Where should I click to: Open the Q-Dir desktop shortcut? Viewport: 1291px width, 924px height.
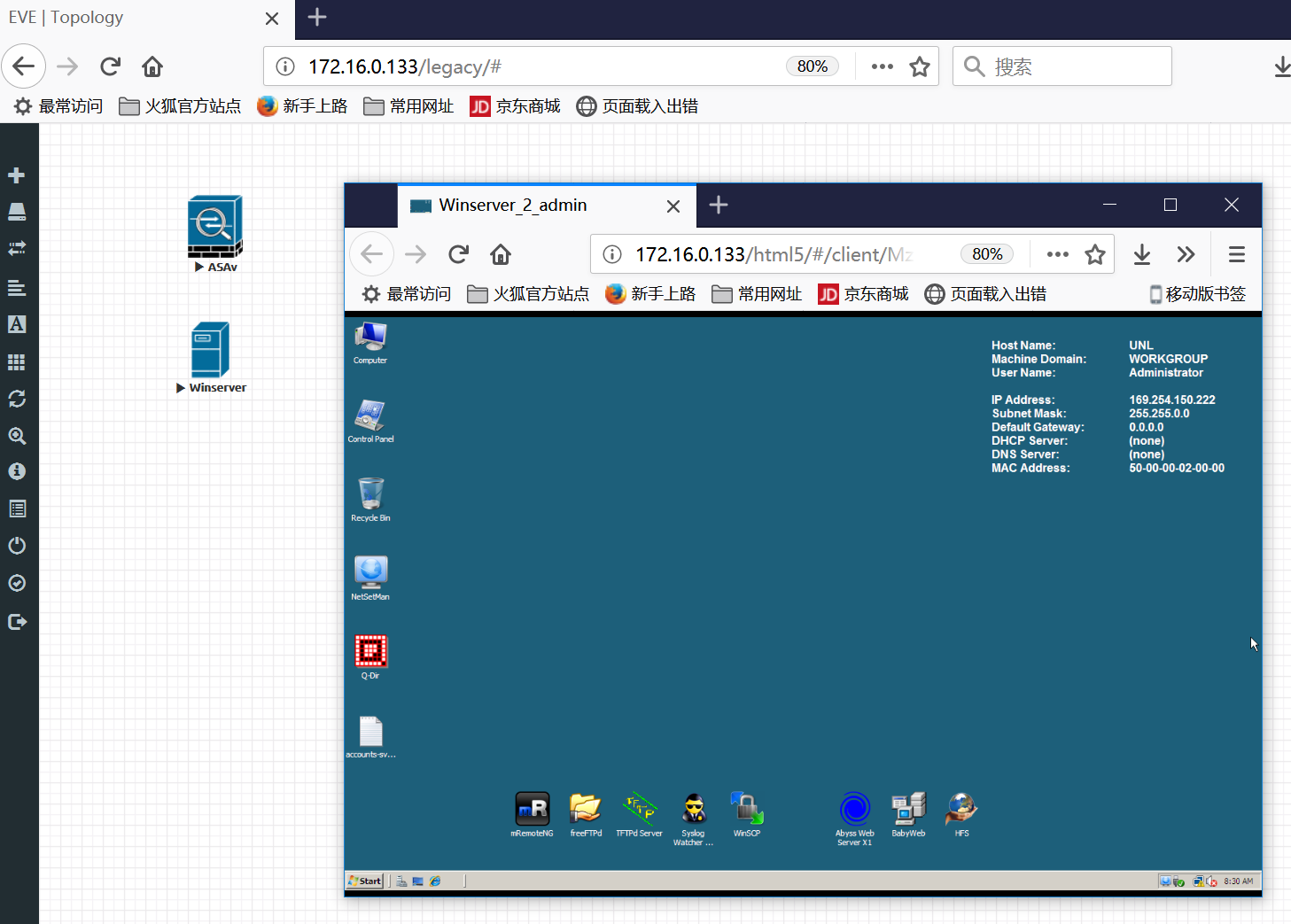370,651
